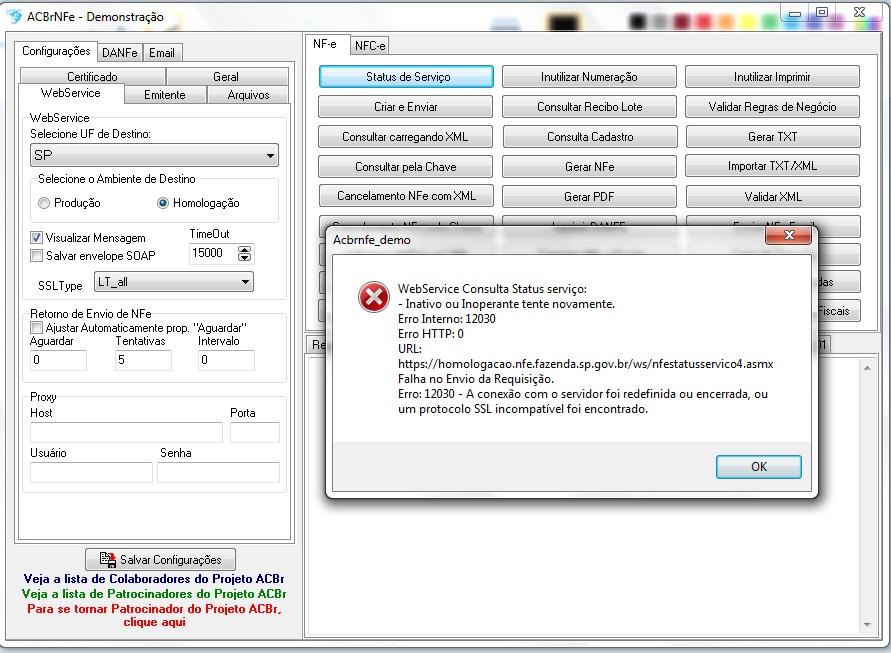Click the Validar XML button
This screenshot has height=653, width=891.
point(772,197)
